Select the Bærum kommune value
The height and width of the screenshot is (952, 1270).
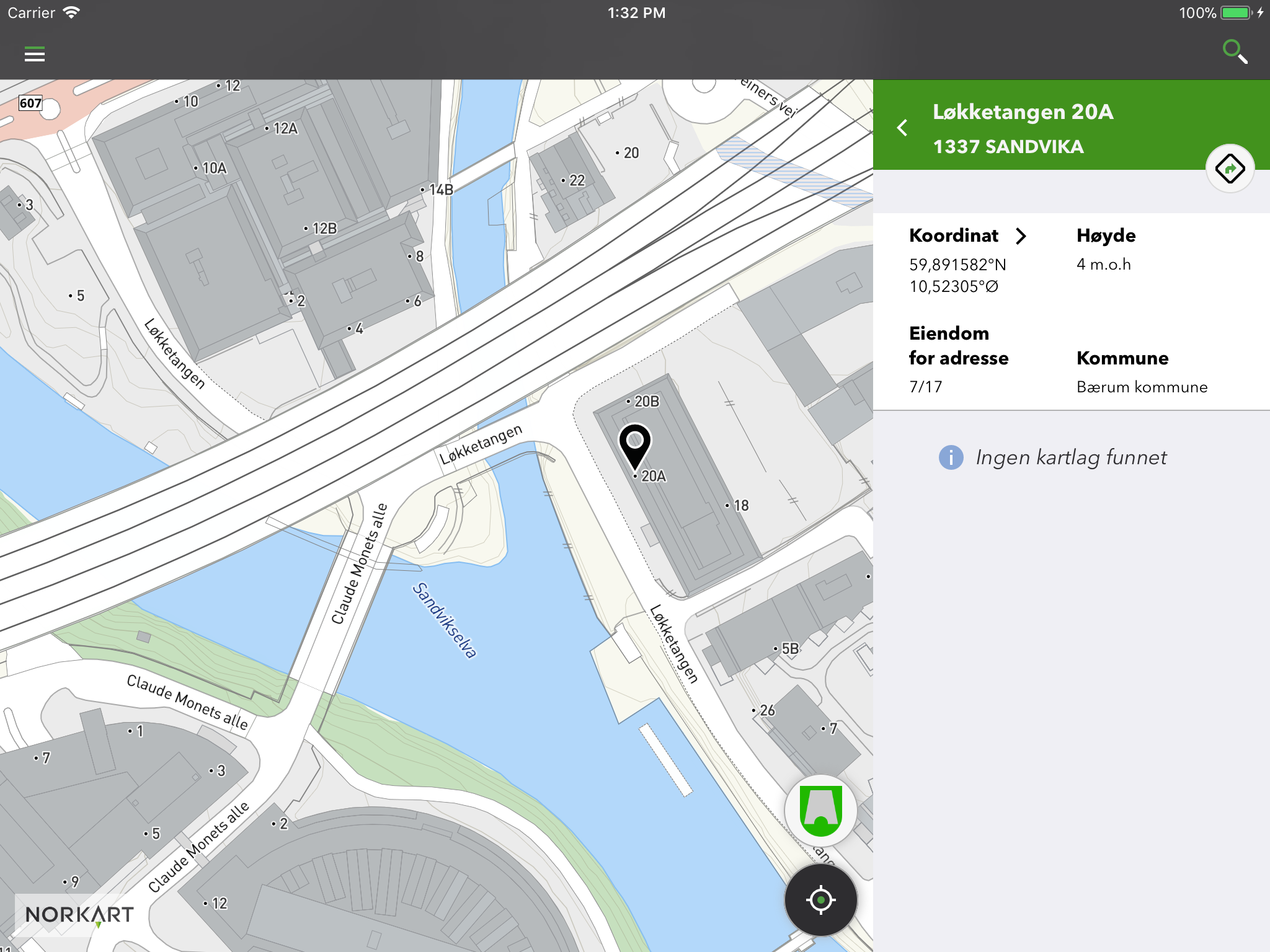(1142, 387)
